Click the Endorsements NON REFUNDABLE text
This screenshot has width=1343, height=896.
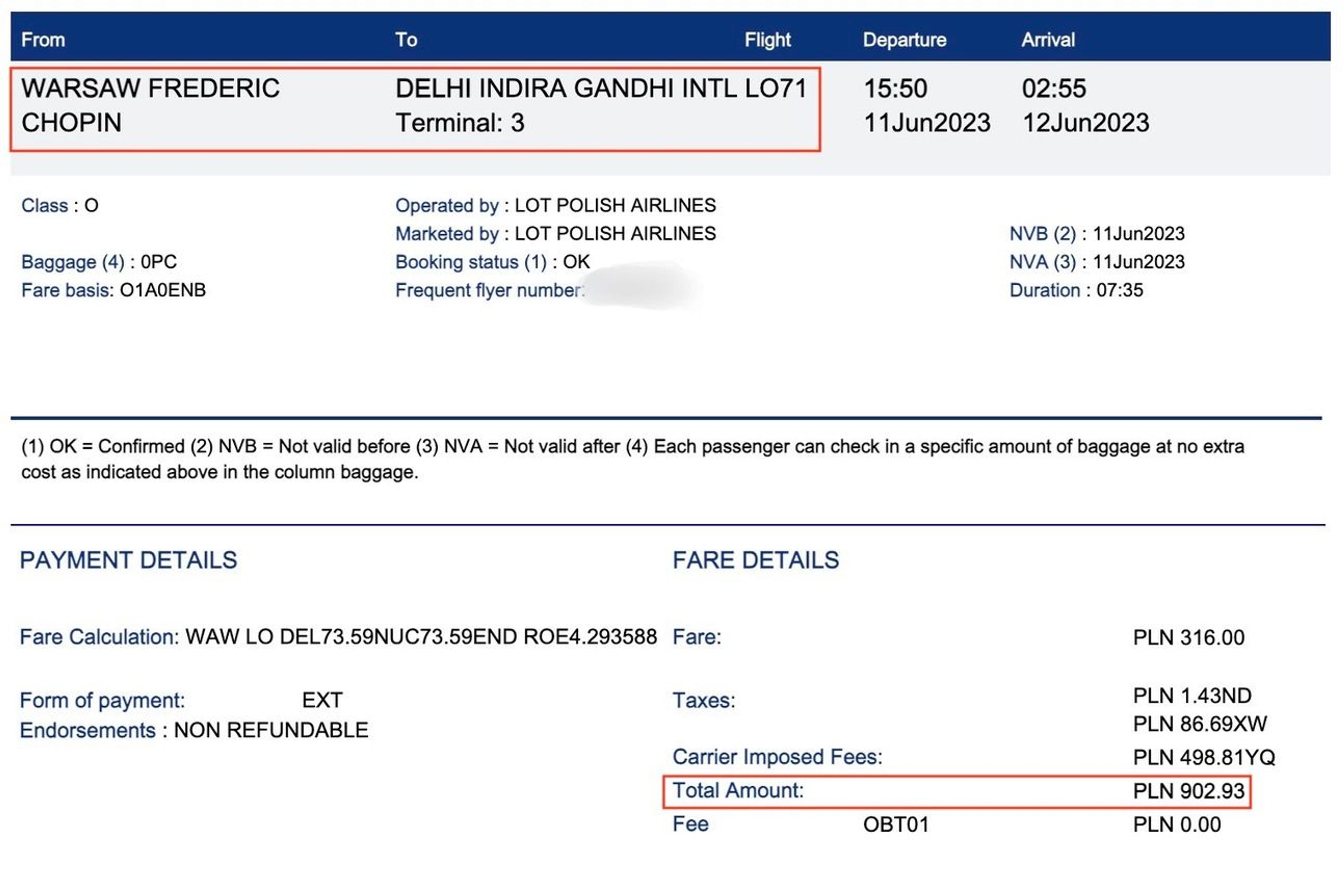coord(194,730)
